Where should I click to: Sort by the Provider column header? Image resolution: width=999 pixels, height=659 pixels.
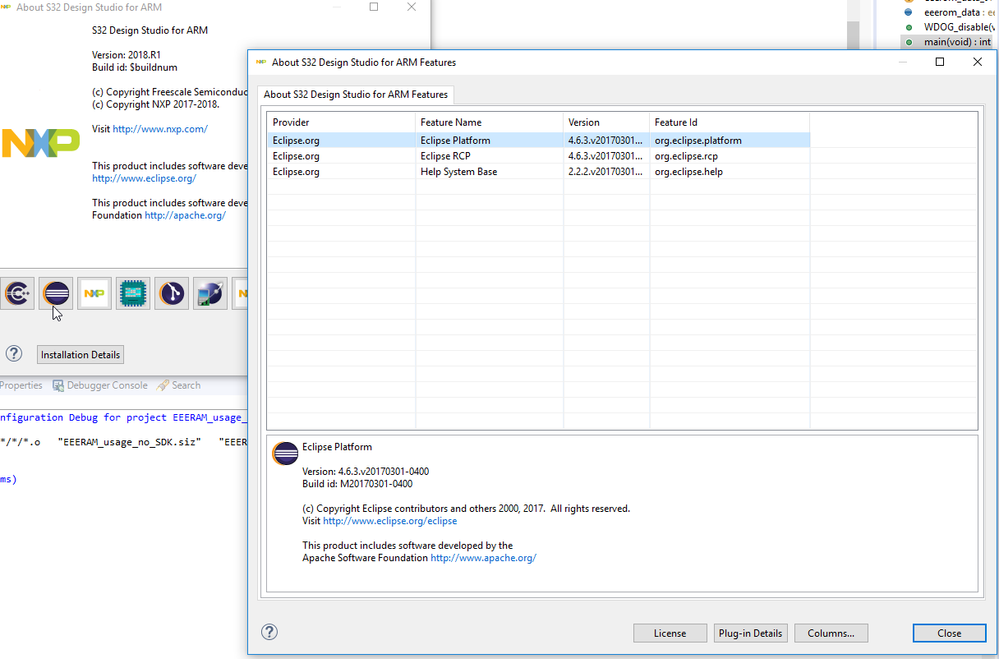click(x=341, y=122)
